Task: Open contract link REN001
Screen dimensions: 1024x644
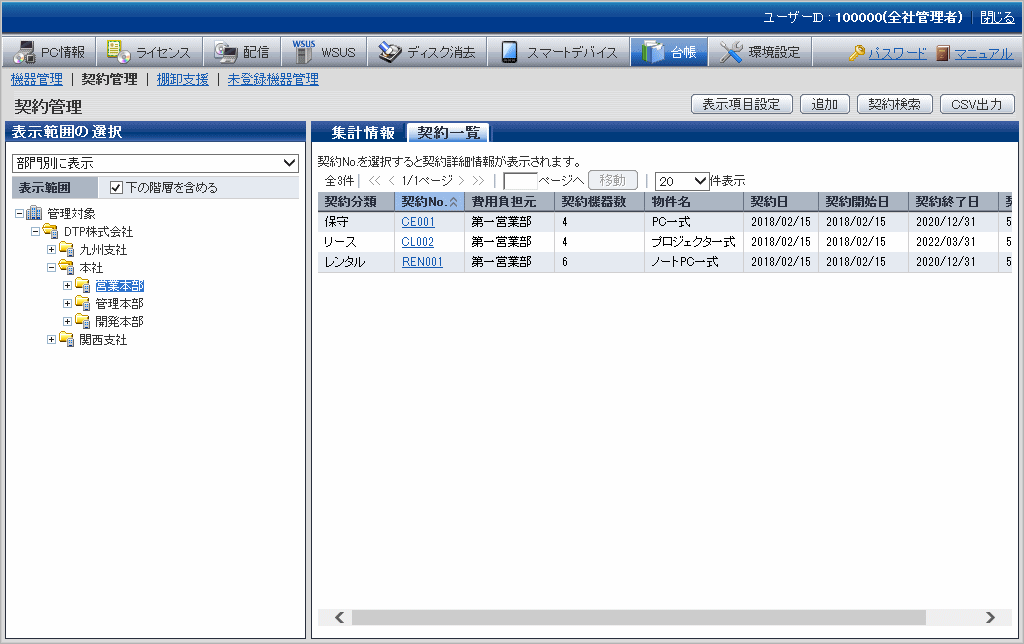Action: [x=421, y=262]
